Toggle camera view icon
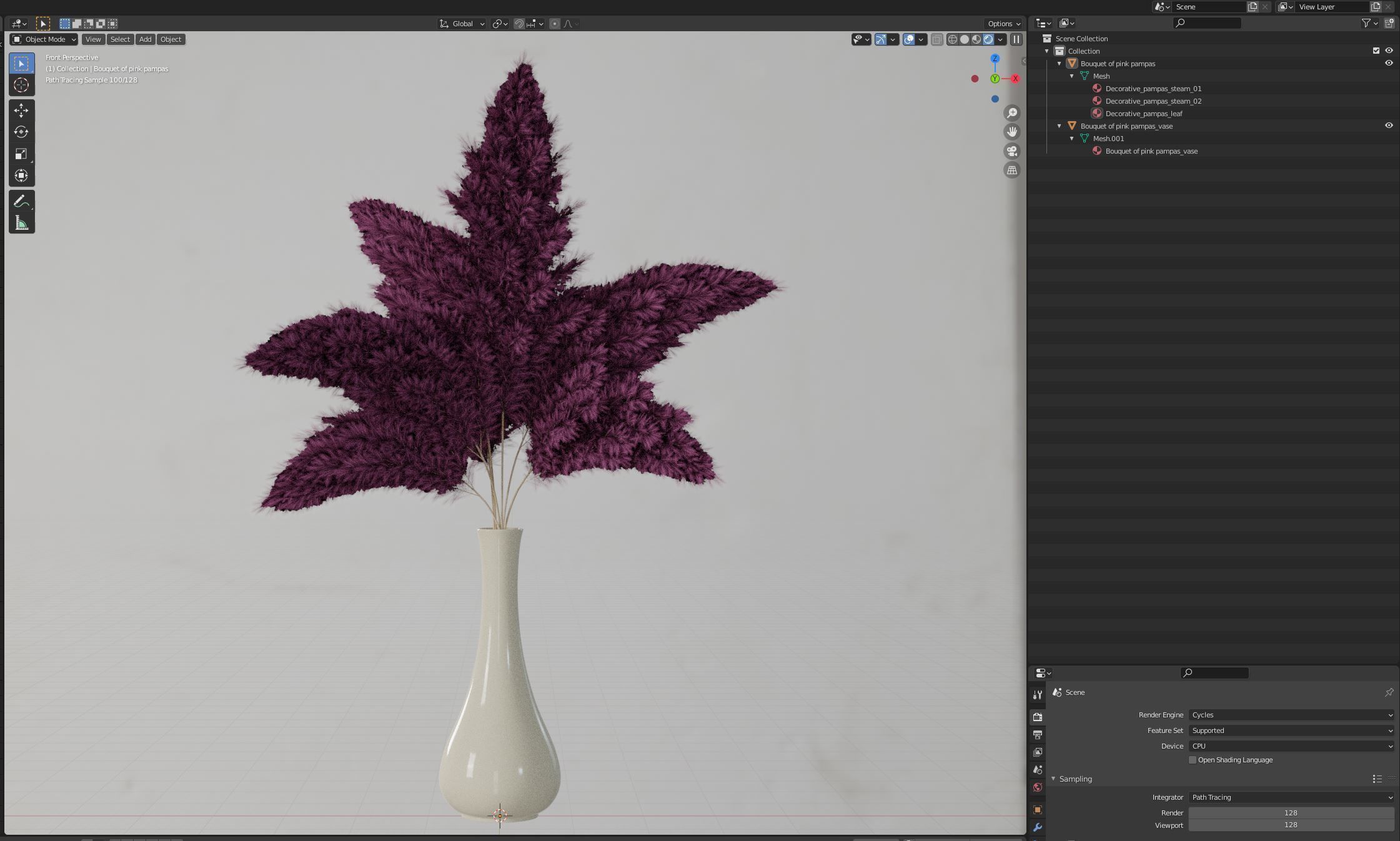This screenshot has width=1400, height=841. tap(1011, 151)
